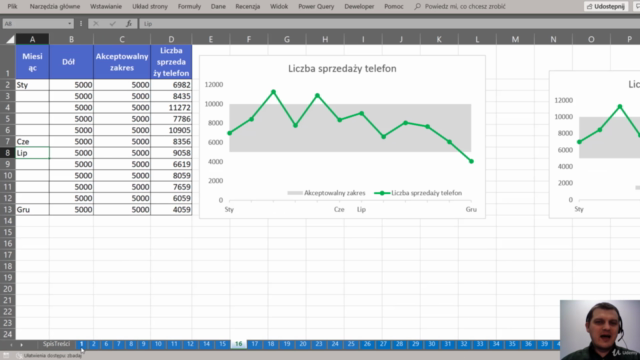Open the Dane ribbon tab
This screenshot has width=640, height=360.
tap(218, 7)
